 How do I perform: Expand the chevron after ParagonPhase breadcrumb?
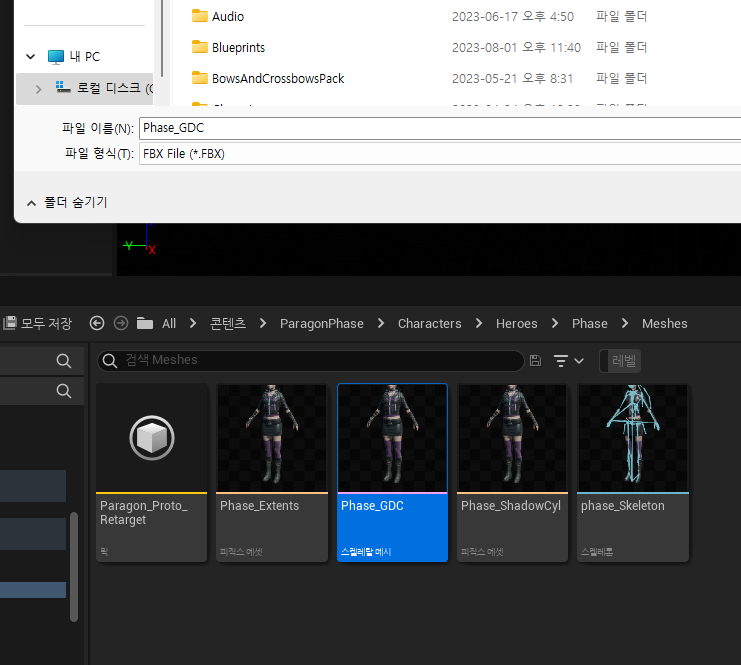pyautogui.click(x=381, y=323)
